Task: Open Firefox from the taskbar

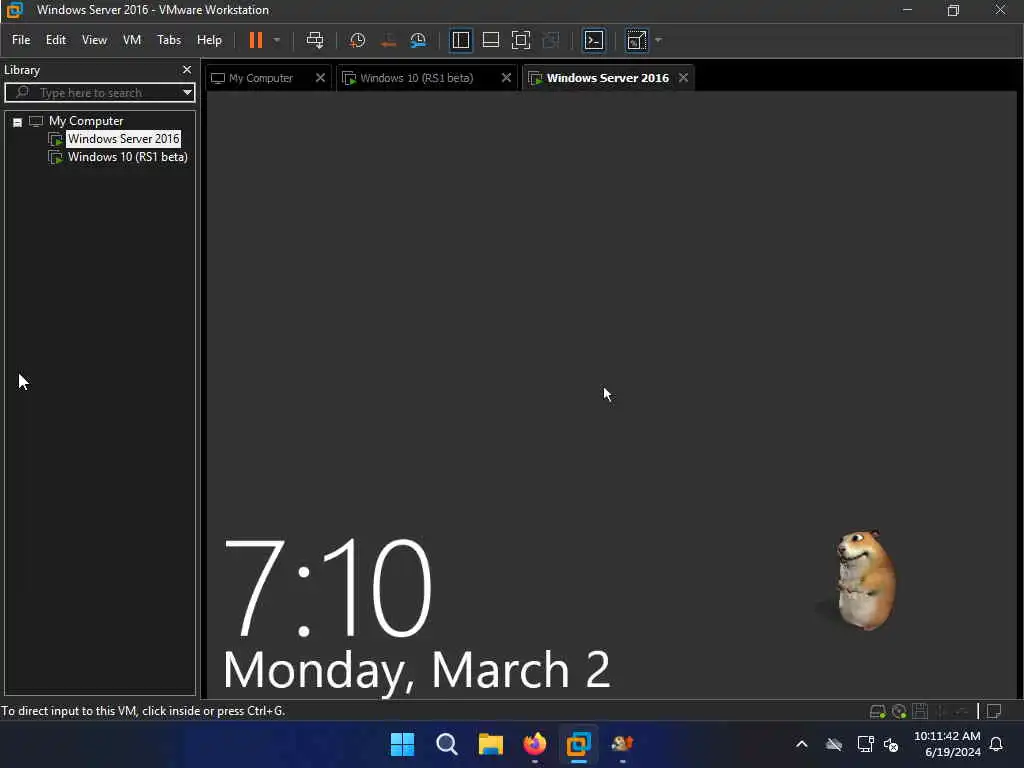Action: tap(534, 744)
